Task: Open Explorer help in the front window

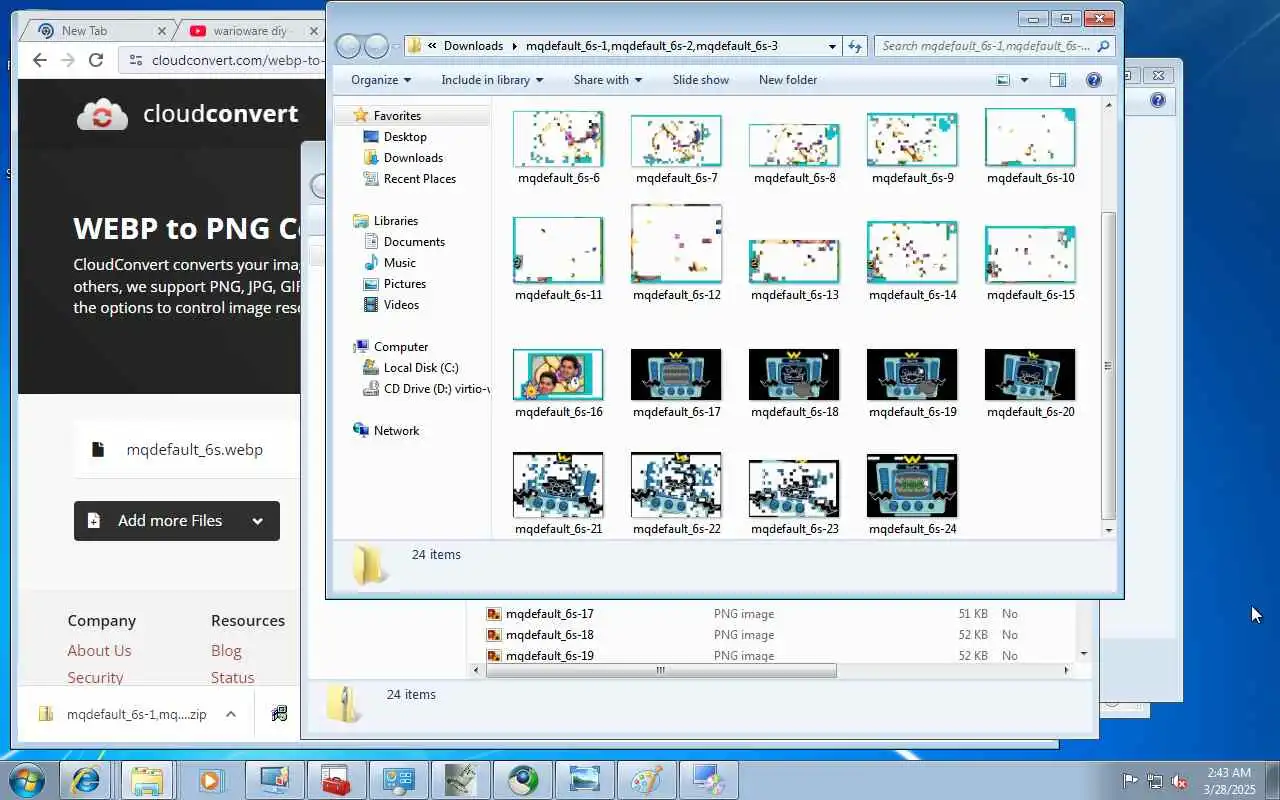Action: [x=1094, y=80]
